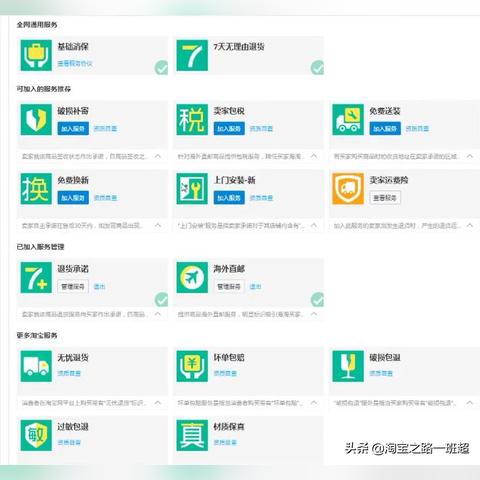Open the blue link under 无忧退货

point(69,373)
